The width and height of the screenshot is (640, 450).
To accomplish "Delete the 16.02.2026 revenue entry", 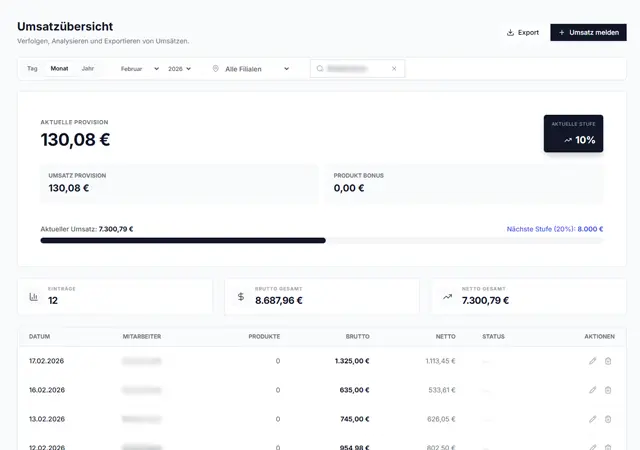I will click(608, 390).
